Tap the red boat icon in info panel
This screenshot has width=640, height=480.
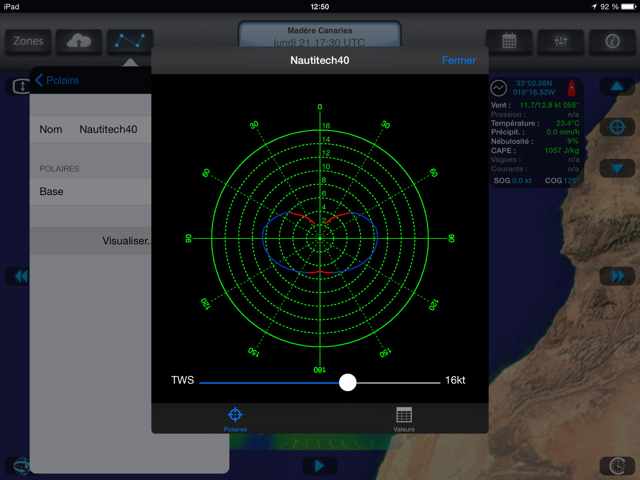pos(571,88)
